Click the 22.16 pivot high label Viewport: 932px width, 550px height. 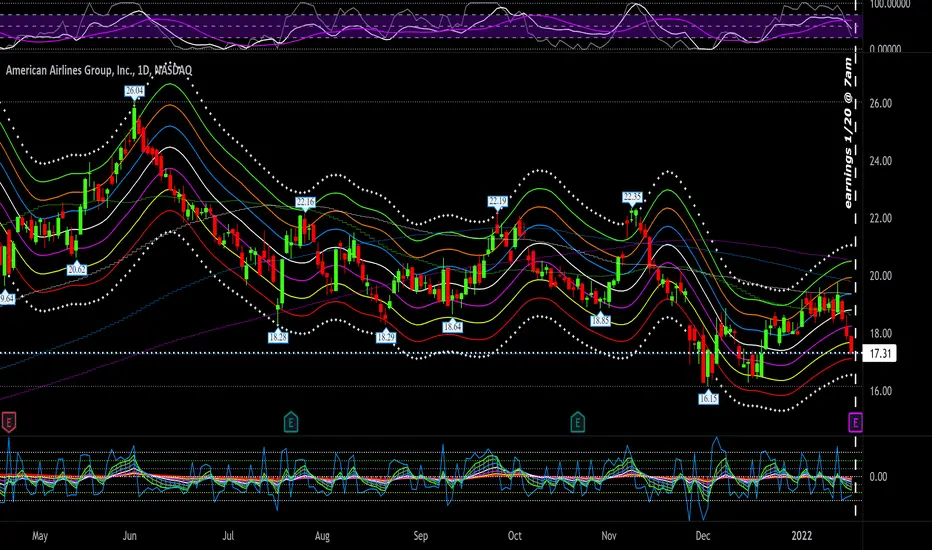(x=306, y=202)
